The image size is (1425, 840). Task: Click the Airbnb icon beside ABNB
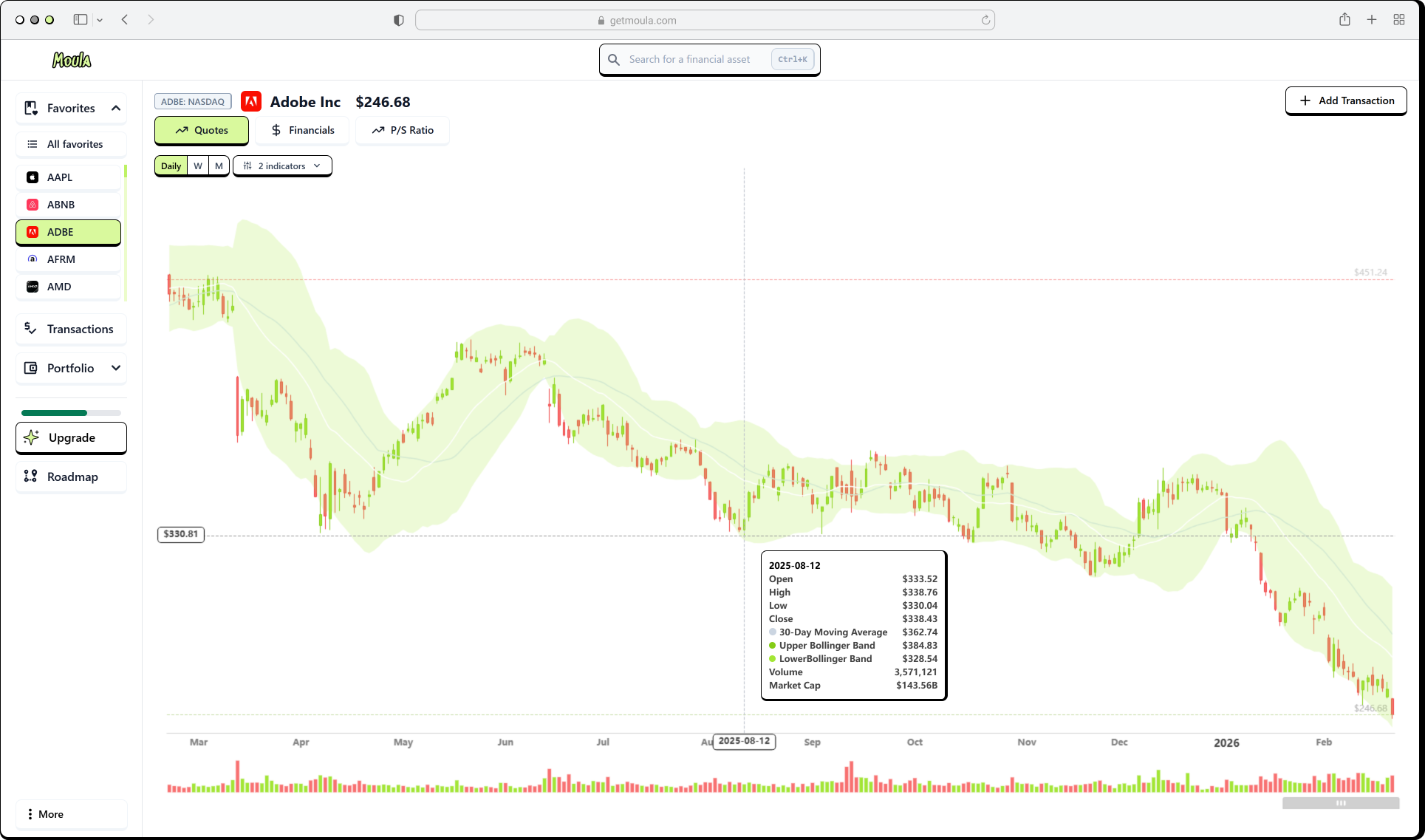(33, 205)
